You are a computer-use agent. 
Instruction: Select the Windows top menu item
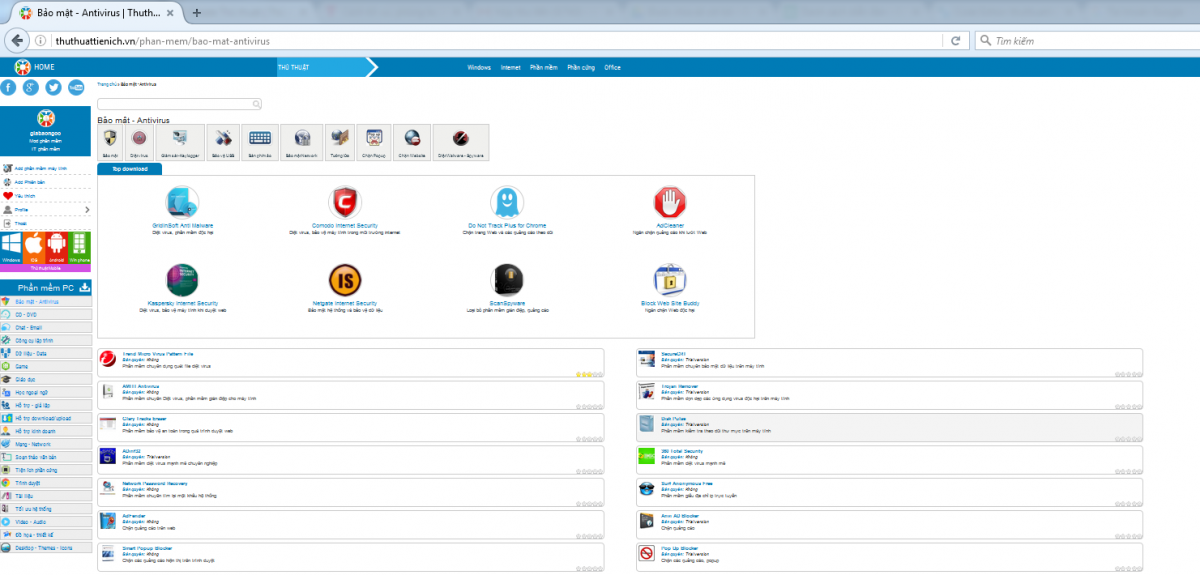[479, 68]
